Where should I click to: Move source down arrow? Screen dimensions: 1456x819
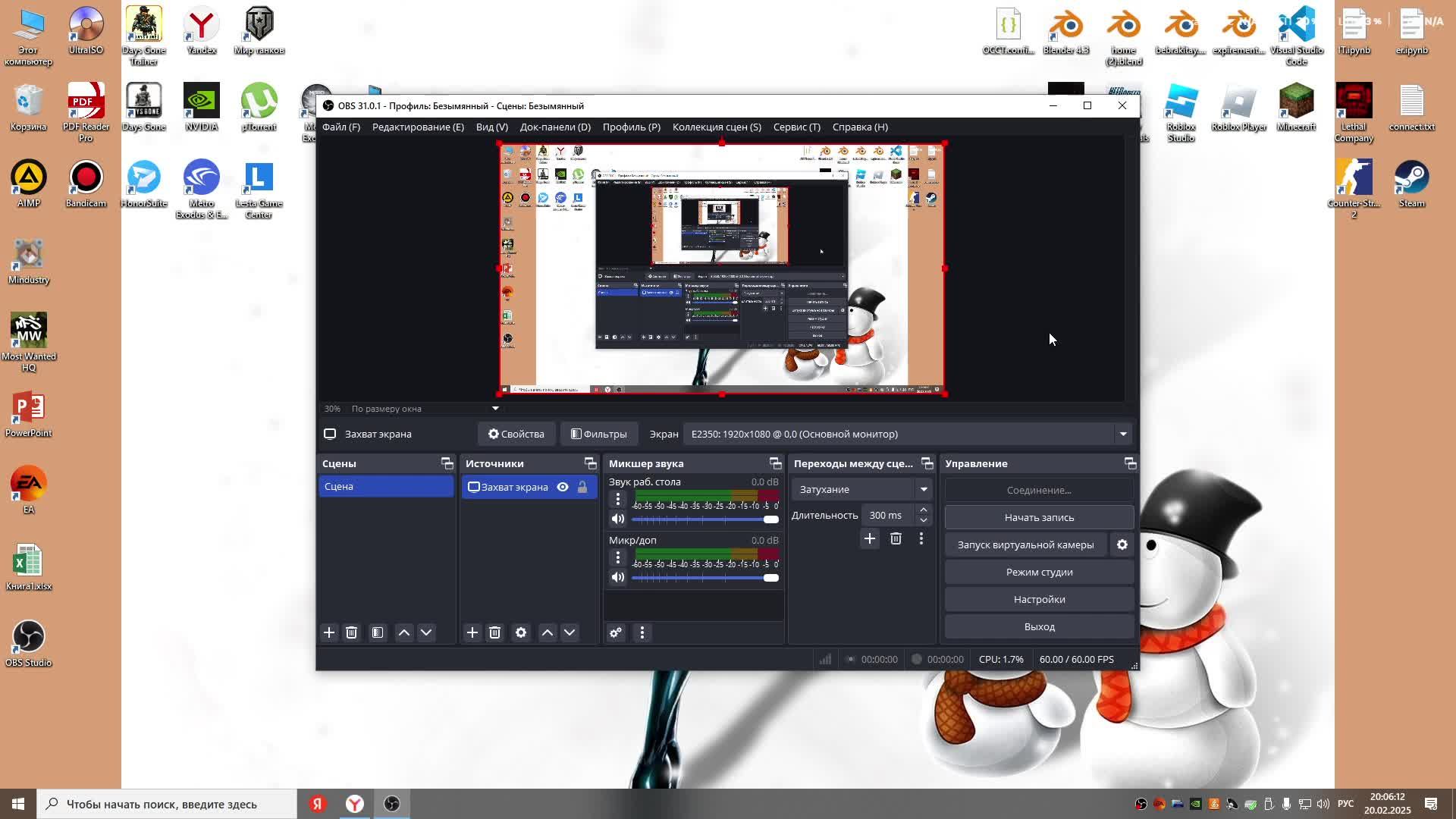(570, 632)
